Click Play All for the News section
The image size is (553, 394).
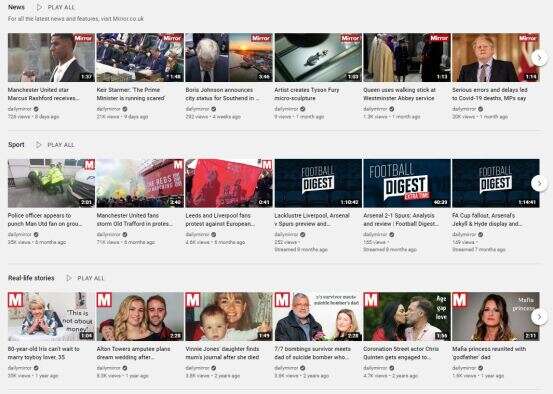coord(55,7)
